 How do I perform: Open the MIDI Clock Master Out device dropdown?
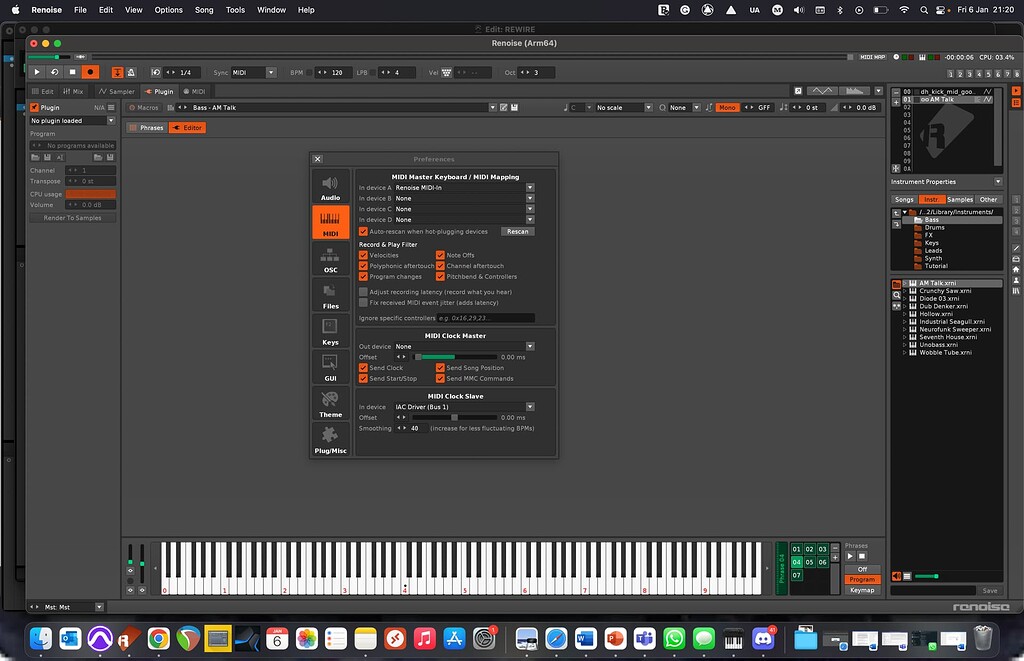point(464,346)
